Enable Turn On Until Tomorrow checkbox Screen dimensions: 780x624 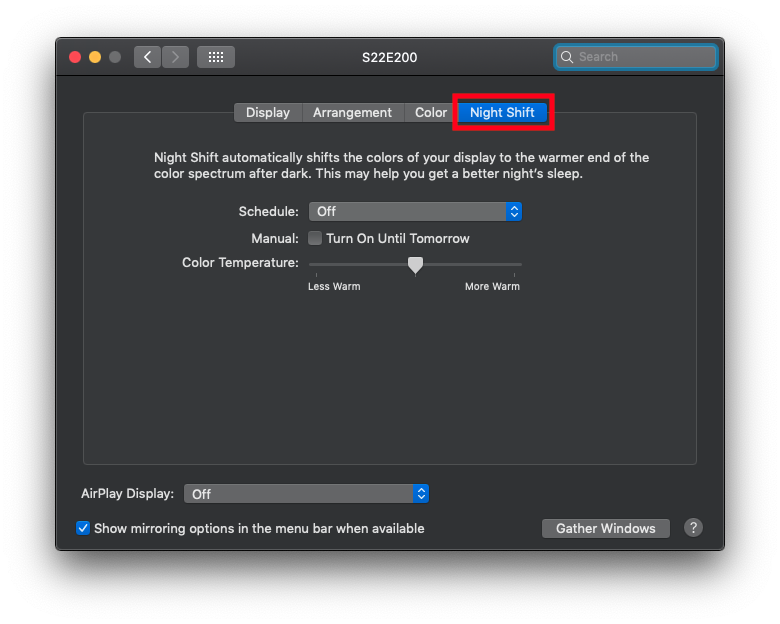pos(315,238)
